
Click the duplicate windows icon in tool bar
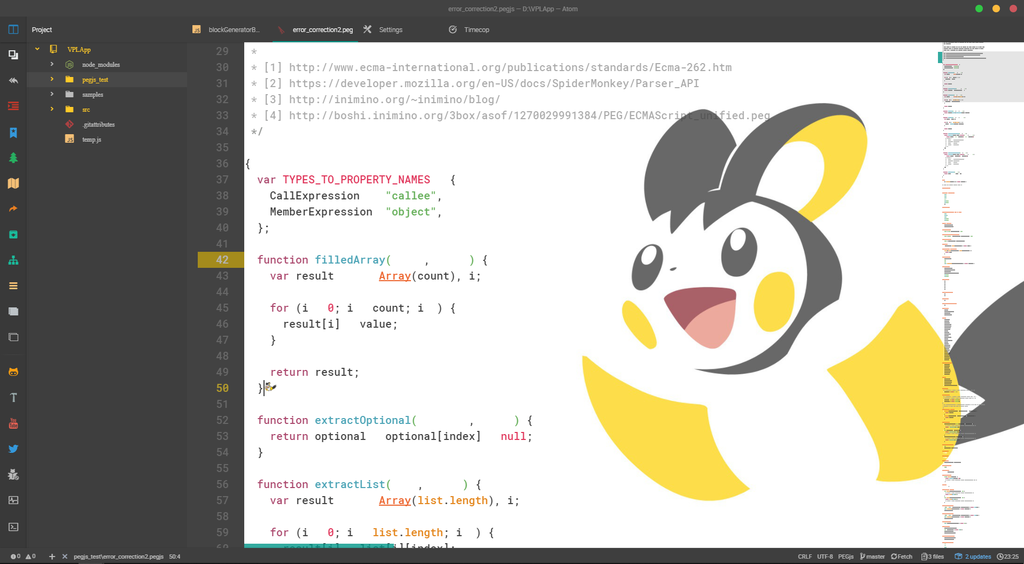pyautogui.click(x=13, y=55)
